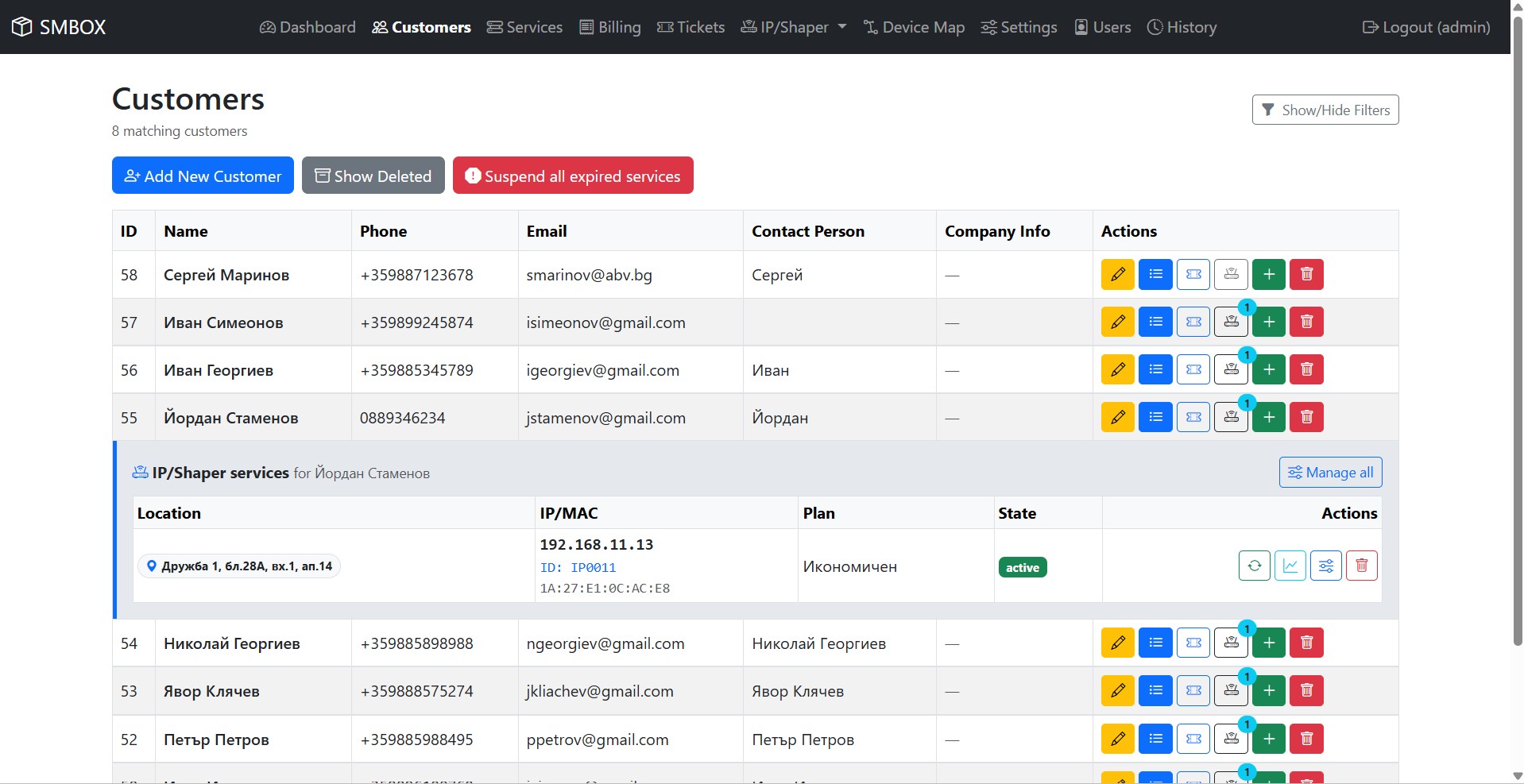Viewport: 1524px width, 784px height.
Task: Show IP/Shaper services for Иван Симеонов
Action: pyautogui.click(x=1231, y=322)
